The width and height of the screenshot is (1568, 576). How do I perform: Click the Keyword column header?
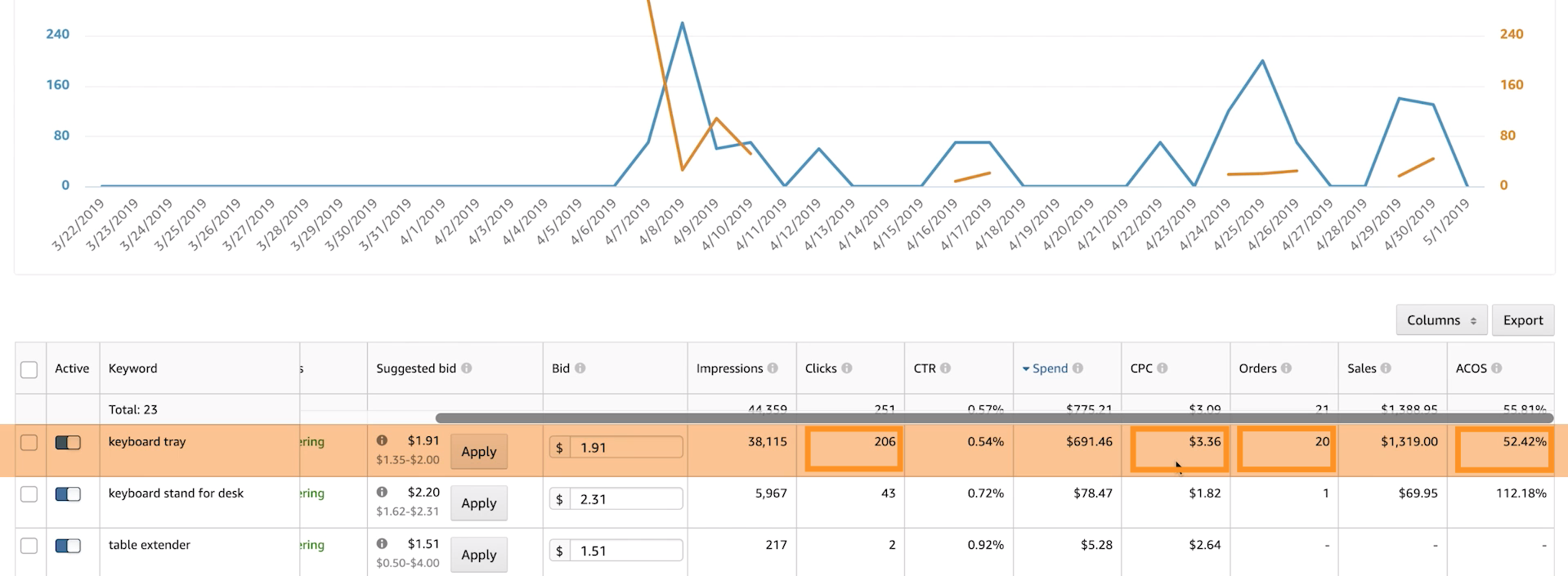point(132,368)
